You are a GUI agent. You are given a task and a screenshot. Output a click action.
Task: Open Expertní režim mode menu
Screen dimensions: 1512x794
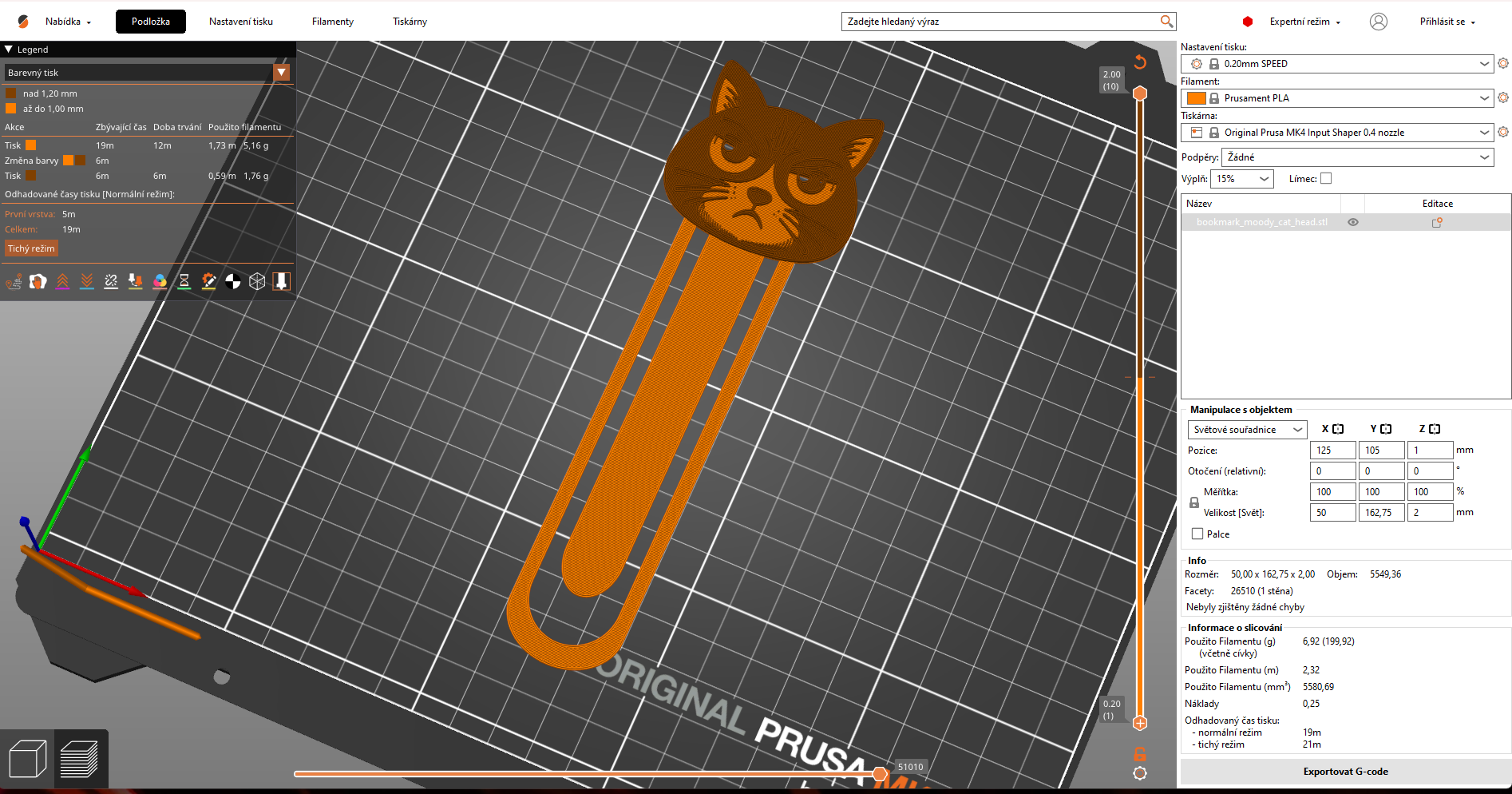click(1305, 22)
